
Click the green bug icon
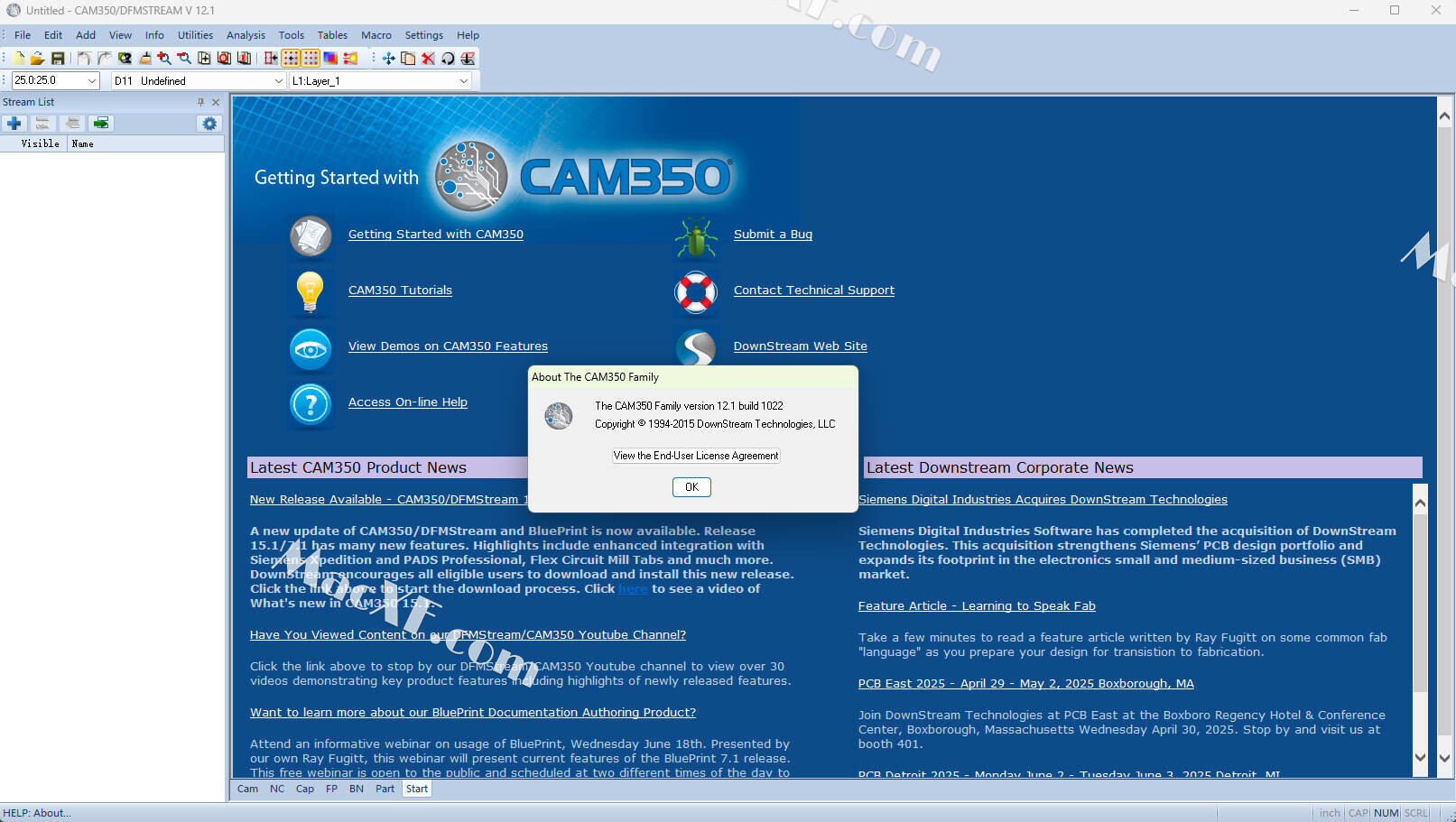pos(696,236)
